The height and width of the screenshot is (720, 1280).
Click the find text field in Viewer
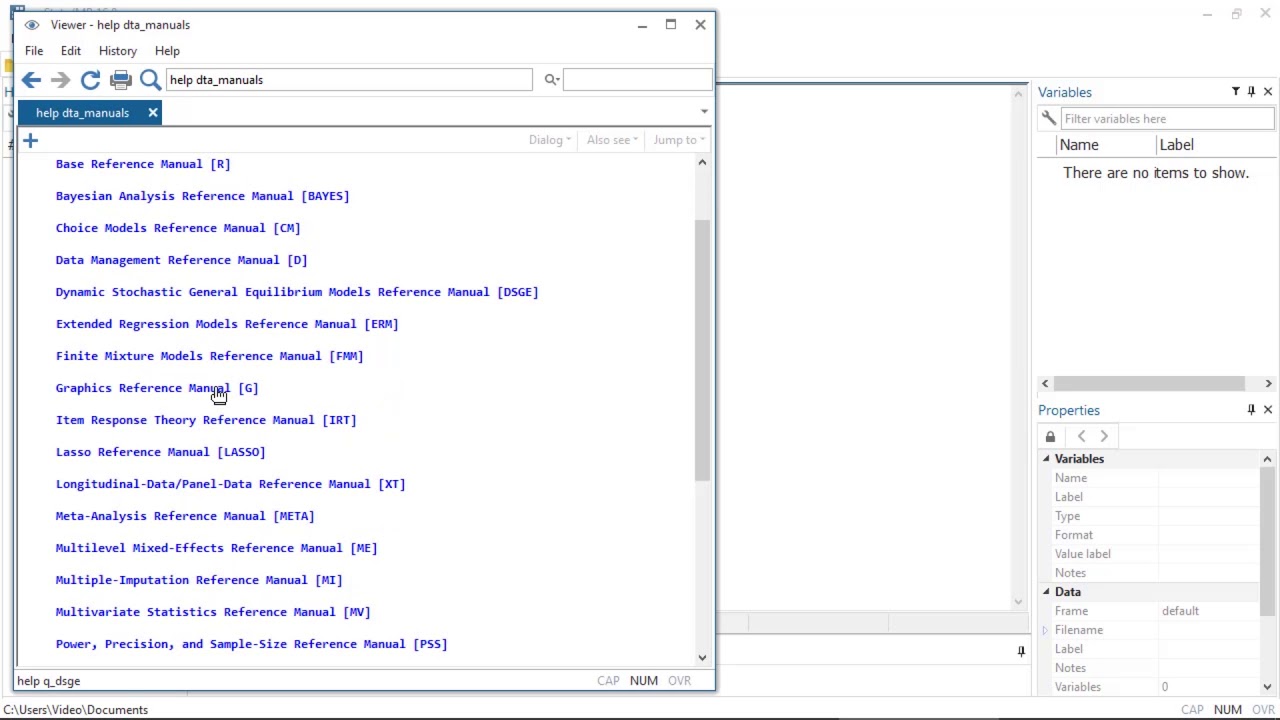(638, 80)
